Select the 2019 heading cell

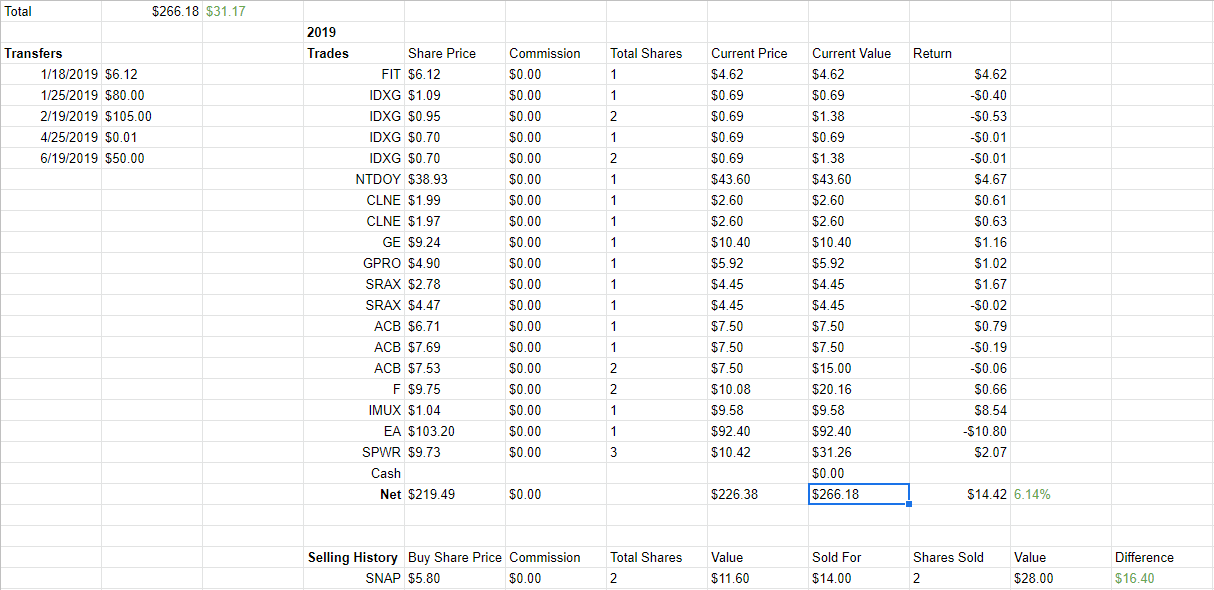pyautogui.click(x=322, y=32)
